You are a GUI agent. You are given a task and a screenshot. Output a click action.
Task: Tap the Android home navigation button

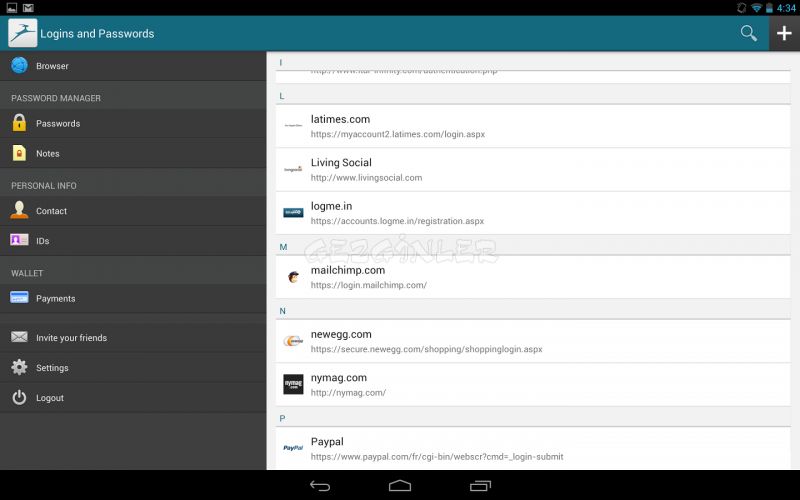pos(399,486)
